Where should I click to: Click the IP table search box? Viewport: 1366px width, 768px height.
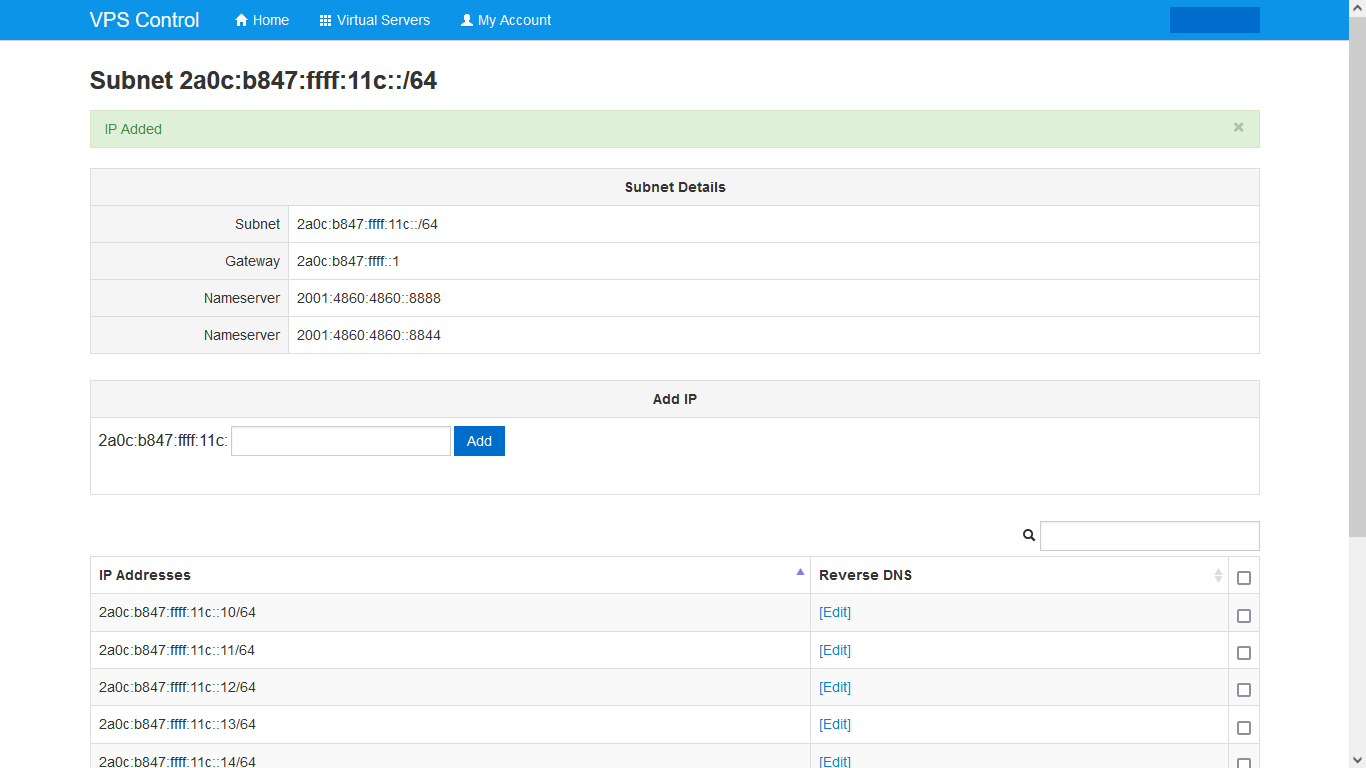click(1149, 536)
